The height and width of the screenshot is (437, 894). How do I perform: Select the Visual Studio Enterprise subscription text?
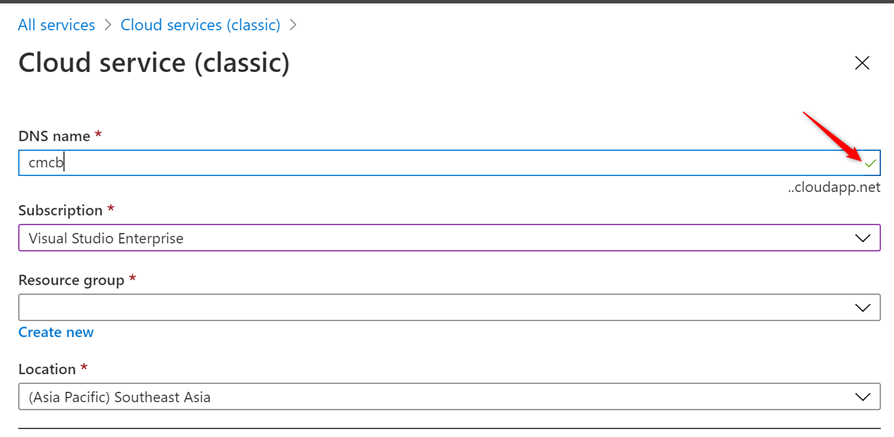[x=106, y=239]
